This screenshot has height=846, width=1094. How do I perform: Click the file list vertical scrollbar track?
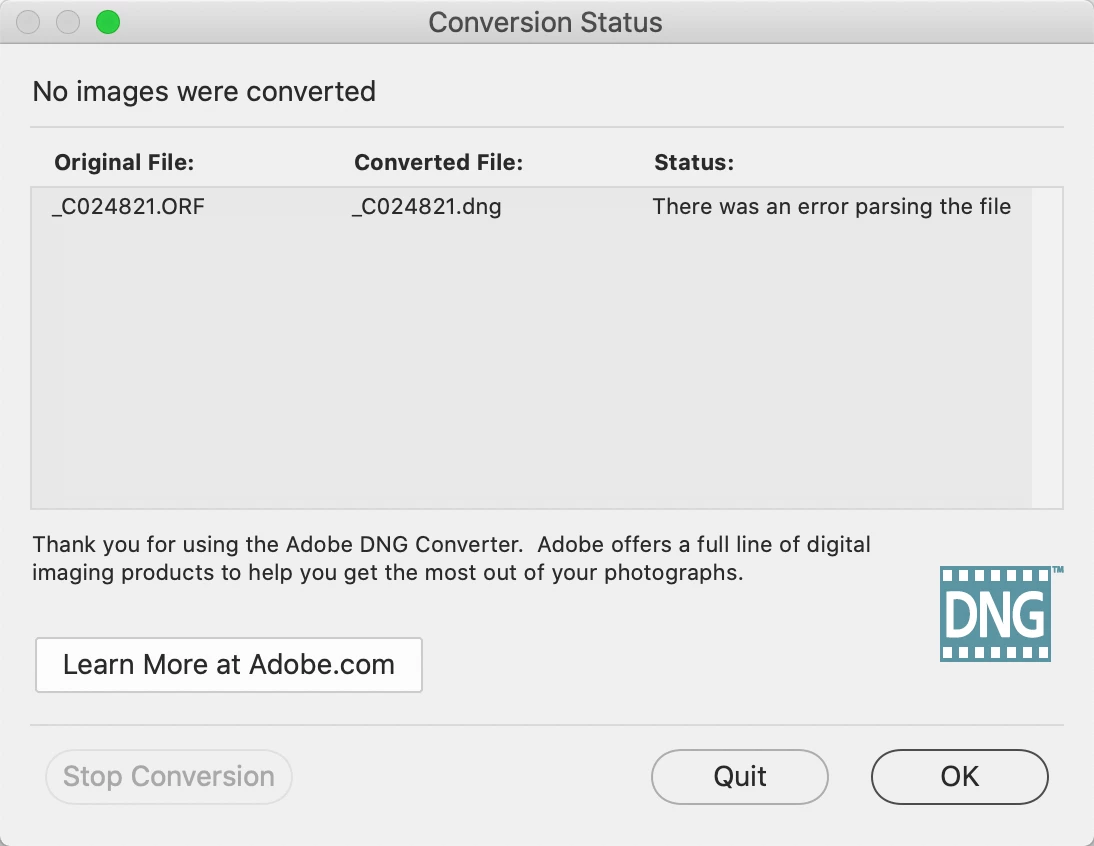click(1047, 348)
